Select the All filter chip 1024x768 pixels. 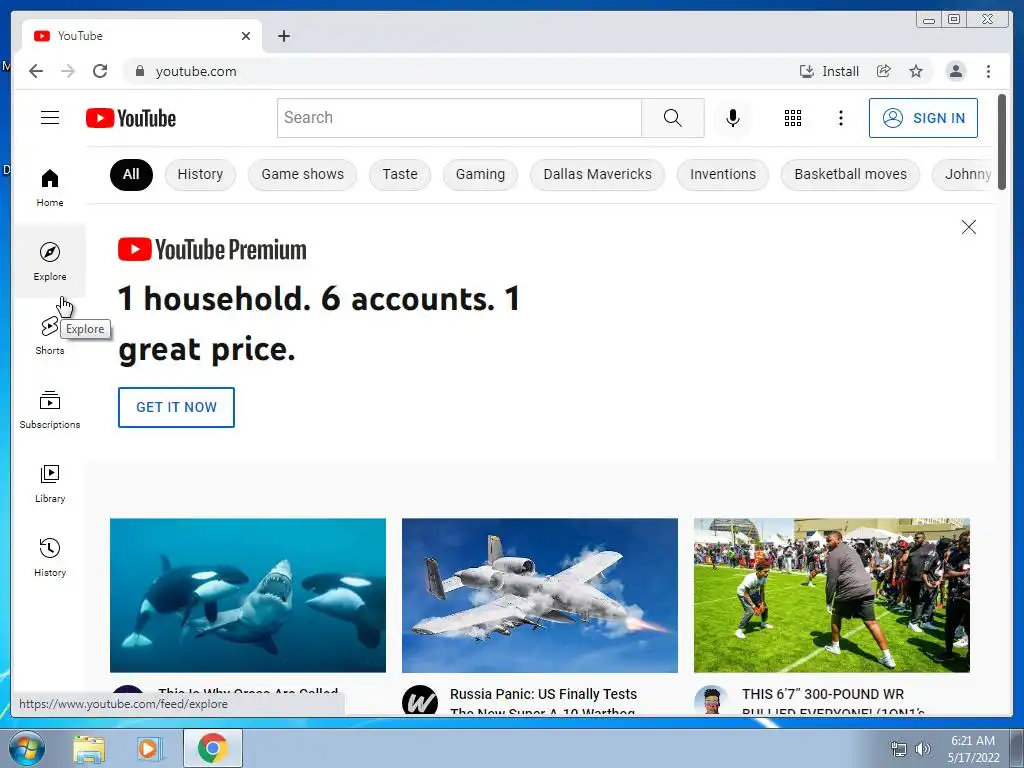point(131,174)
